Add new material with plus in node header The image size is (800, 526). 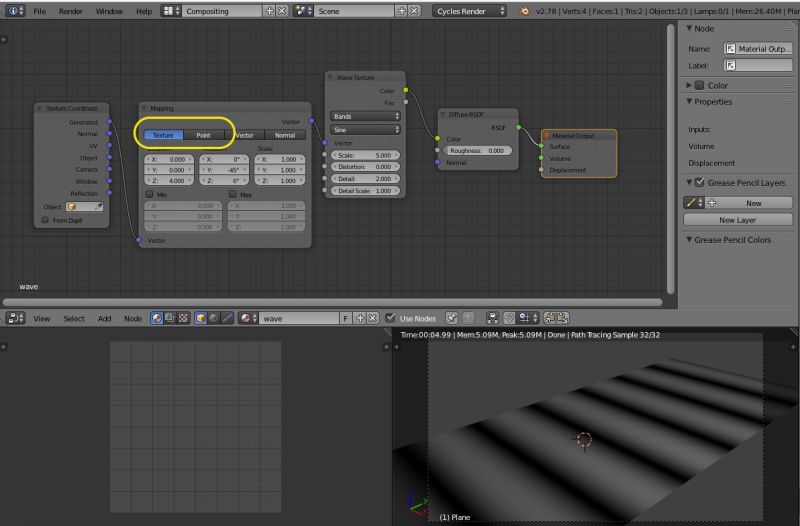[x=360, y=318]
